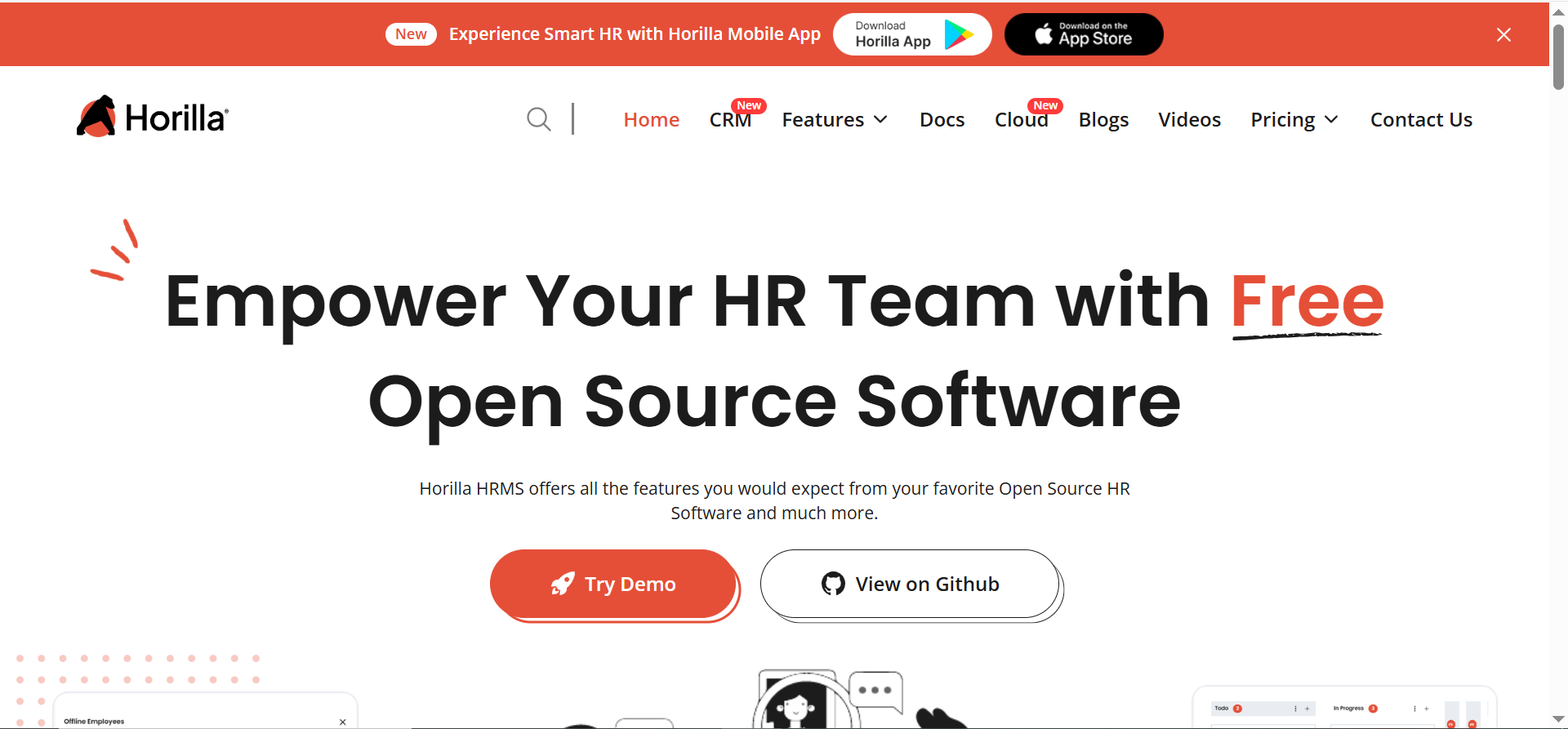Open the Blogs page from navigation
Image resolution: width=1568 pixels, height=729 pixels.
click(x=1103, y=120)
